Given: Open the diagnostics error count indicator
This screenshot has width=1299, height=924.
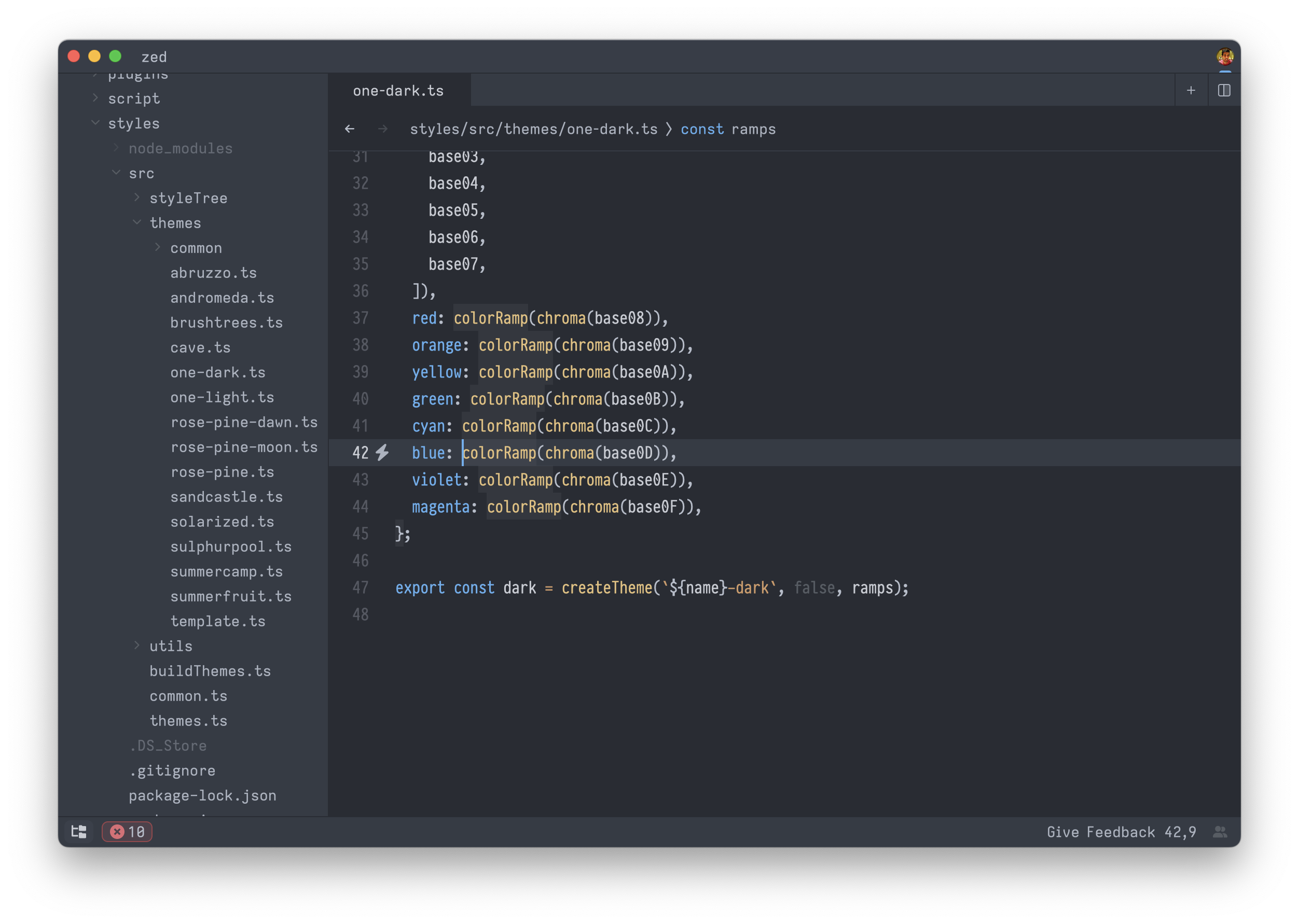Looking at the screenshot, I should [x=127, y=831].
